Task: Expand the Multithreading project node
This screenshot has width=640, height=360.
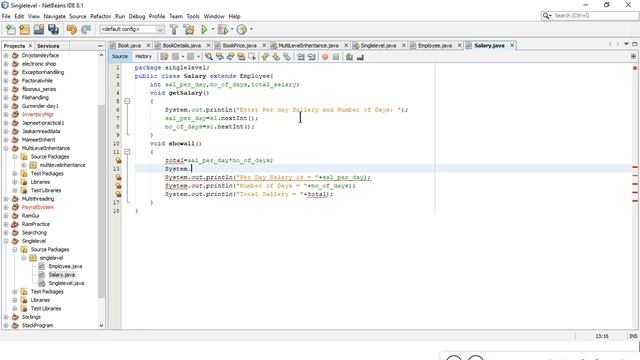Action: click(6, 199)
